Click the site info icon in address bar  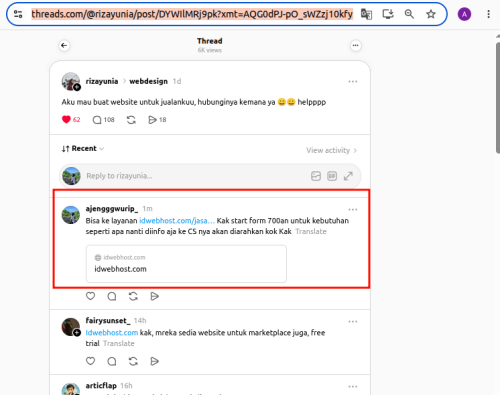(x=18, y=14)
